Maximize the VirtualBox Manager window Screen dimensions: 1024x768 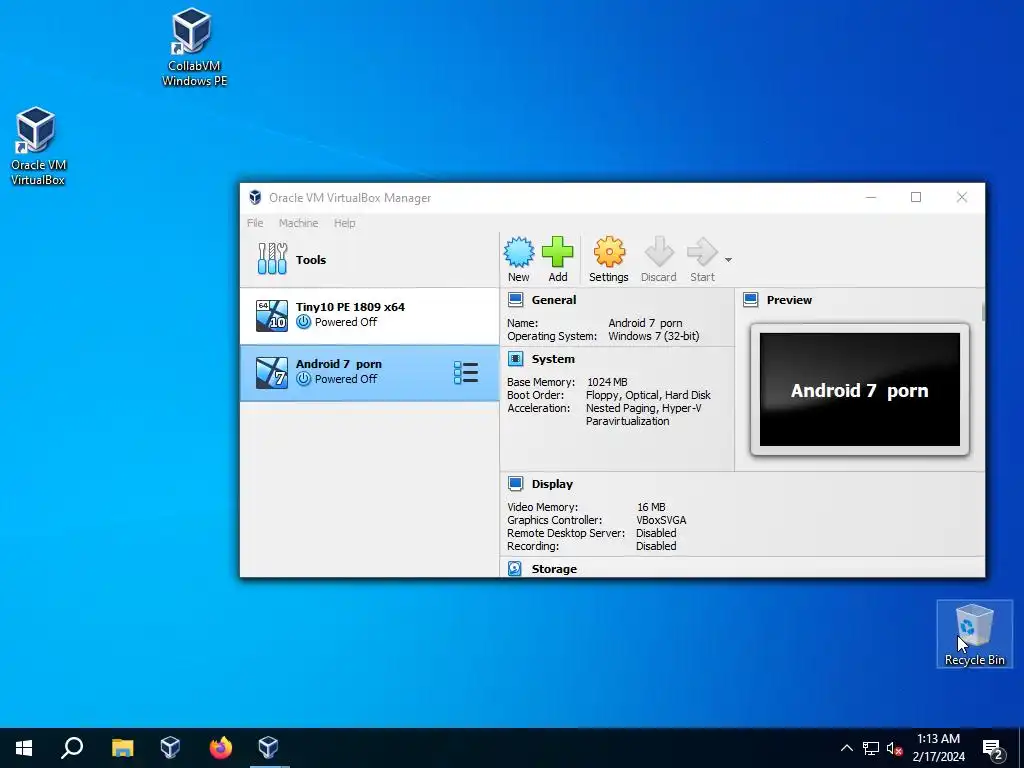(x=916, y=197)
